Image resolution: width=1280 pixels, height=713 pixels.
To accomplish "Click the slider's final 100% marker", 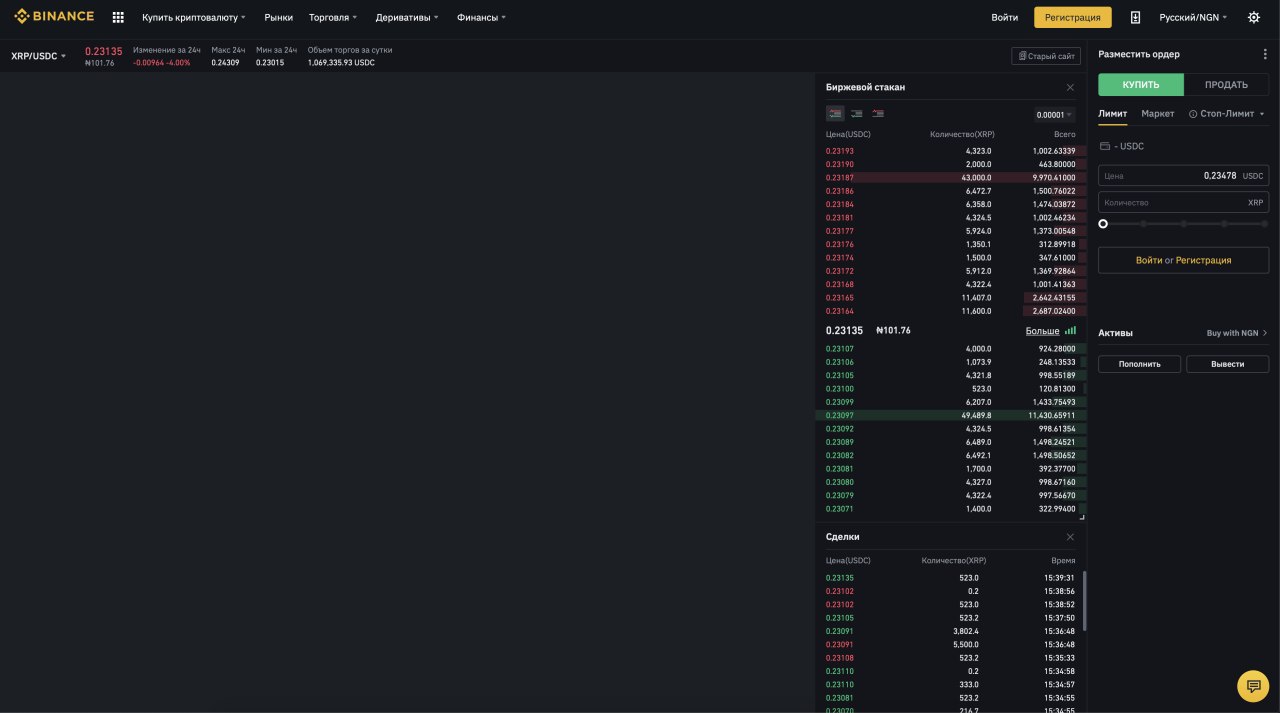I will tap(1264, 224).
